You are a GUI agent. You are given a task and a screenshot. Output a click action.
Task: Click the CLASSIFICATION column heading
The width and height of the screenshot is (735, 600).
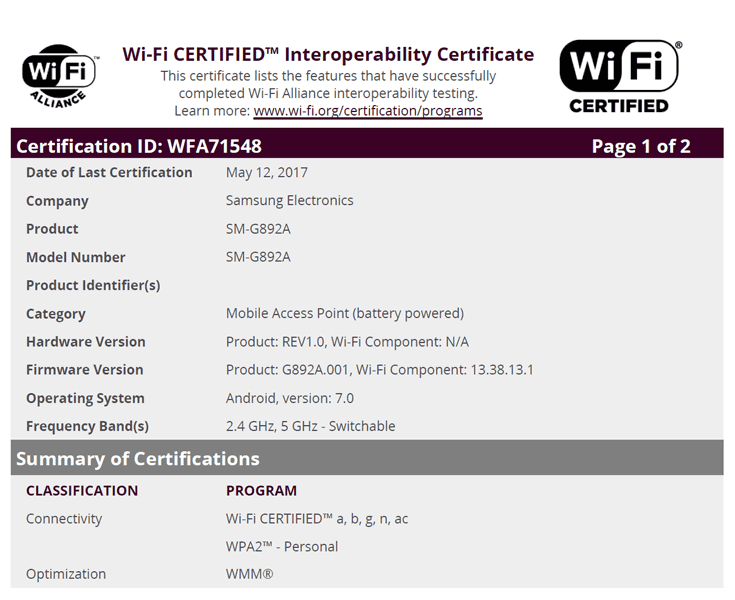click(x=82, y=491)
